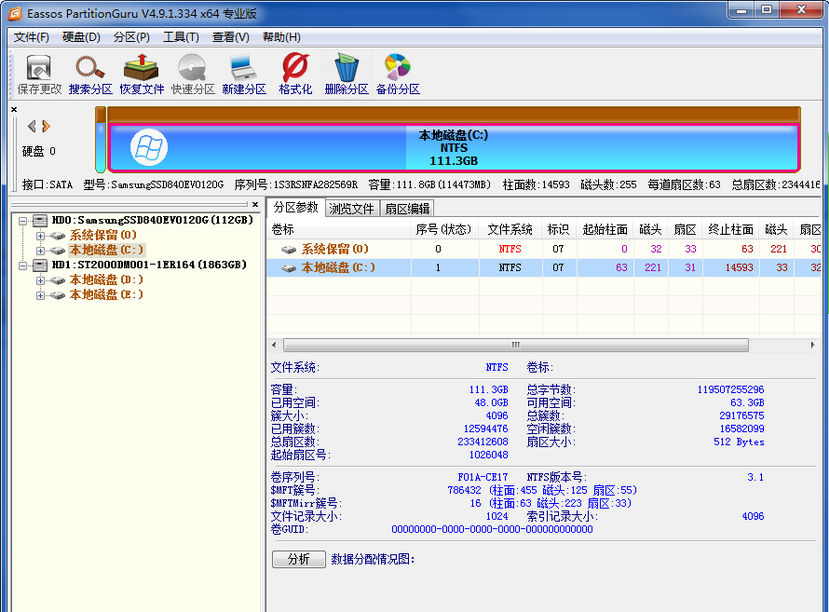Collapse the HD0 Samsung SSD tree node
Screen dimensions: 829x612
tap(22, 220)
